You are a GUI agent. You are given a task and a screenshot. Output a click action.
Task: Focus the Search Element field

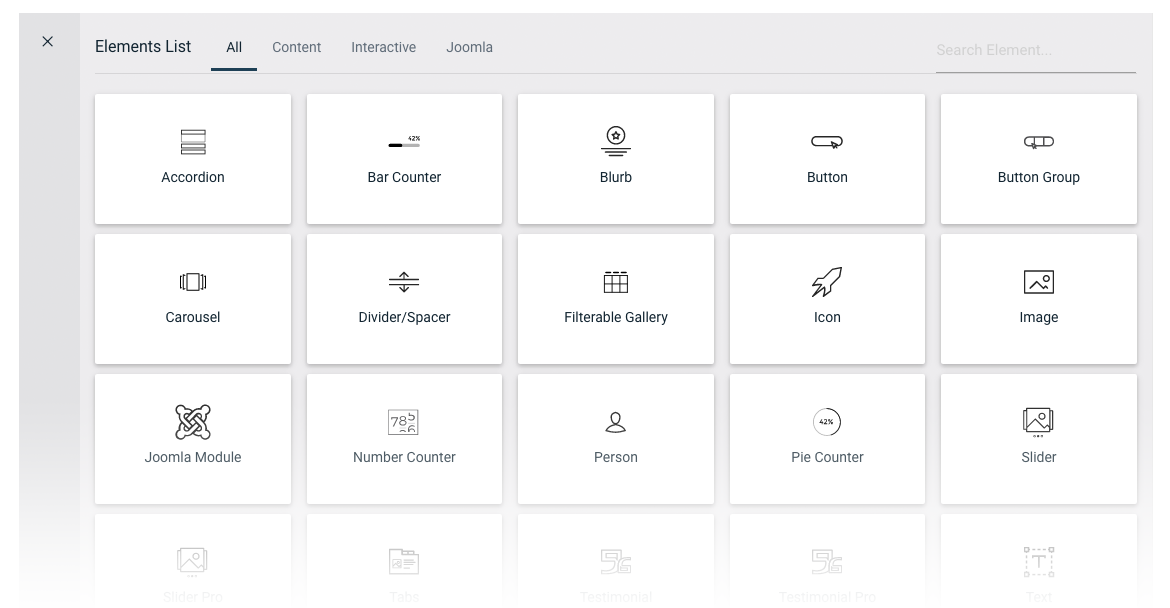tap(1036, 50)
